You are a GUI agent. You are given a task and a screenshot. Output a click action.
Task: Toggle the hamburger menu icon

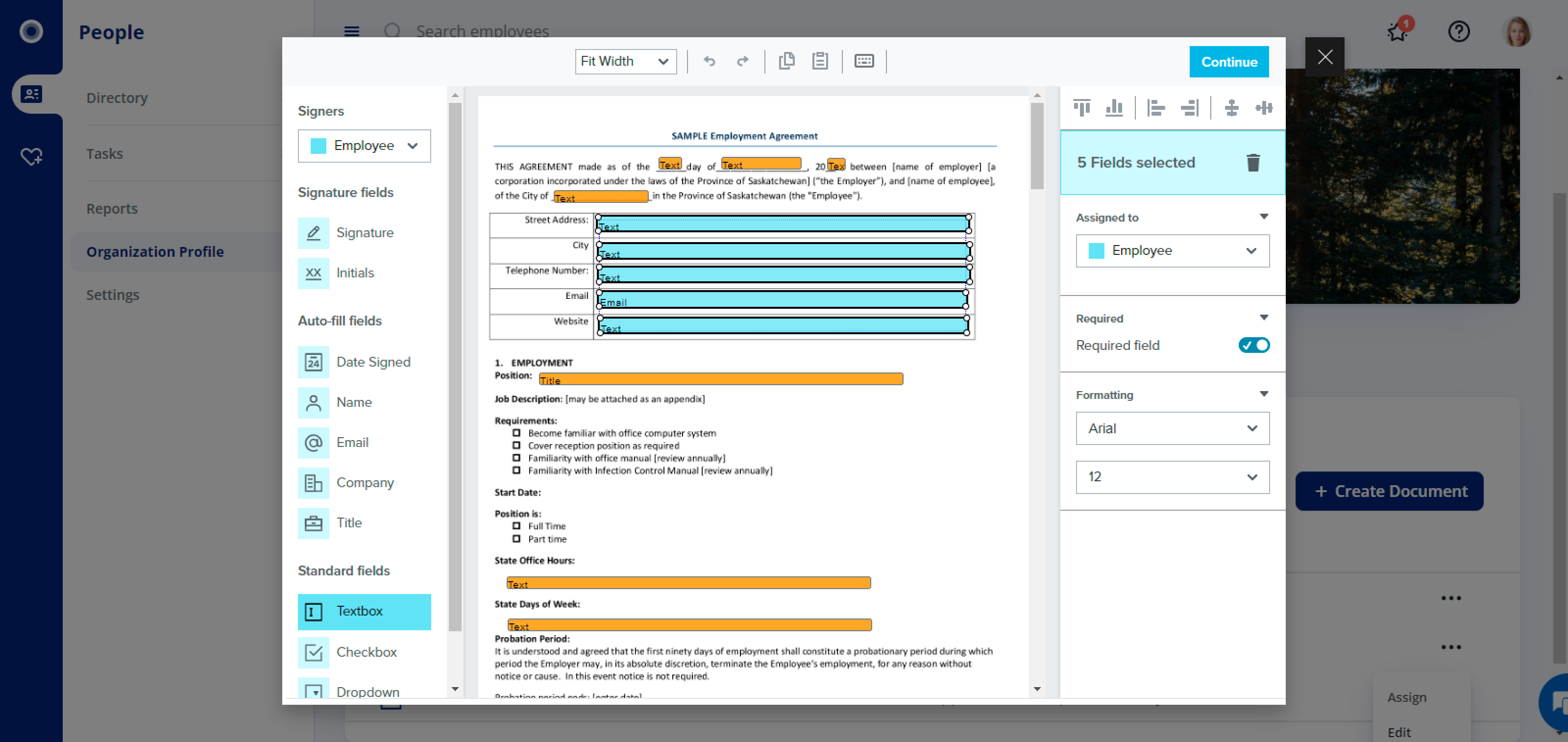(351, 31)
